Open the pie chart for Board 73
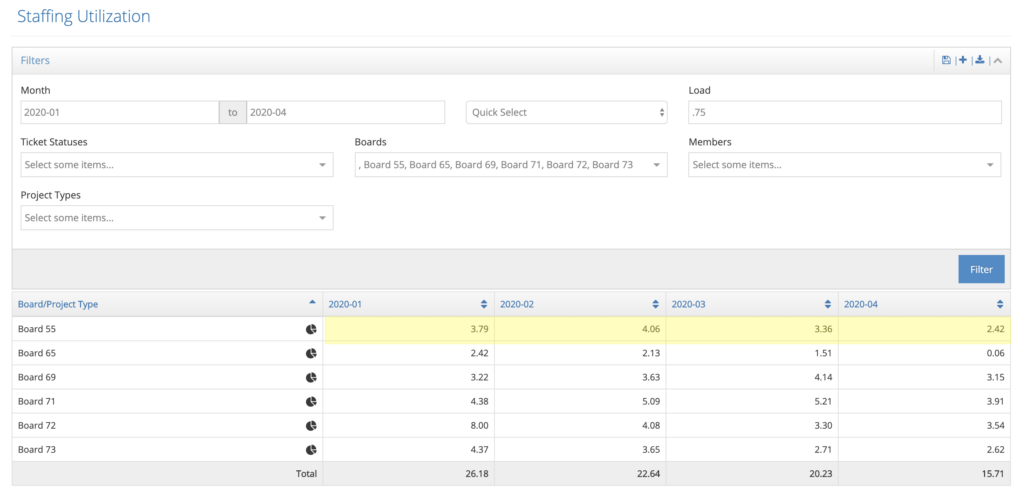The width and height of the screenshot is (1024, 501). point(311,449)
